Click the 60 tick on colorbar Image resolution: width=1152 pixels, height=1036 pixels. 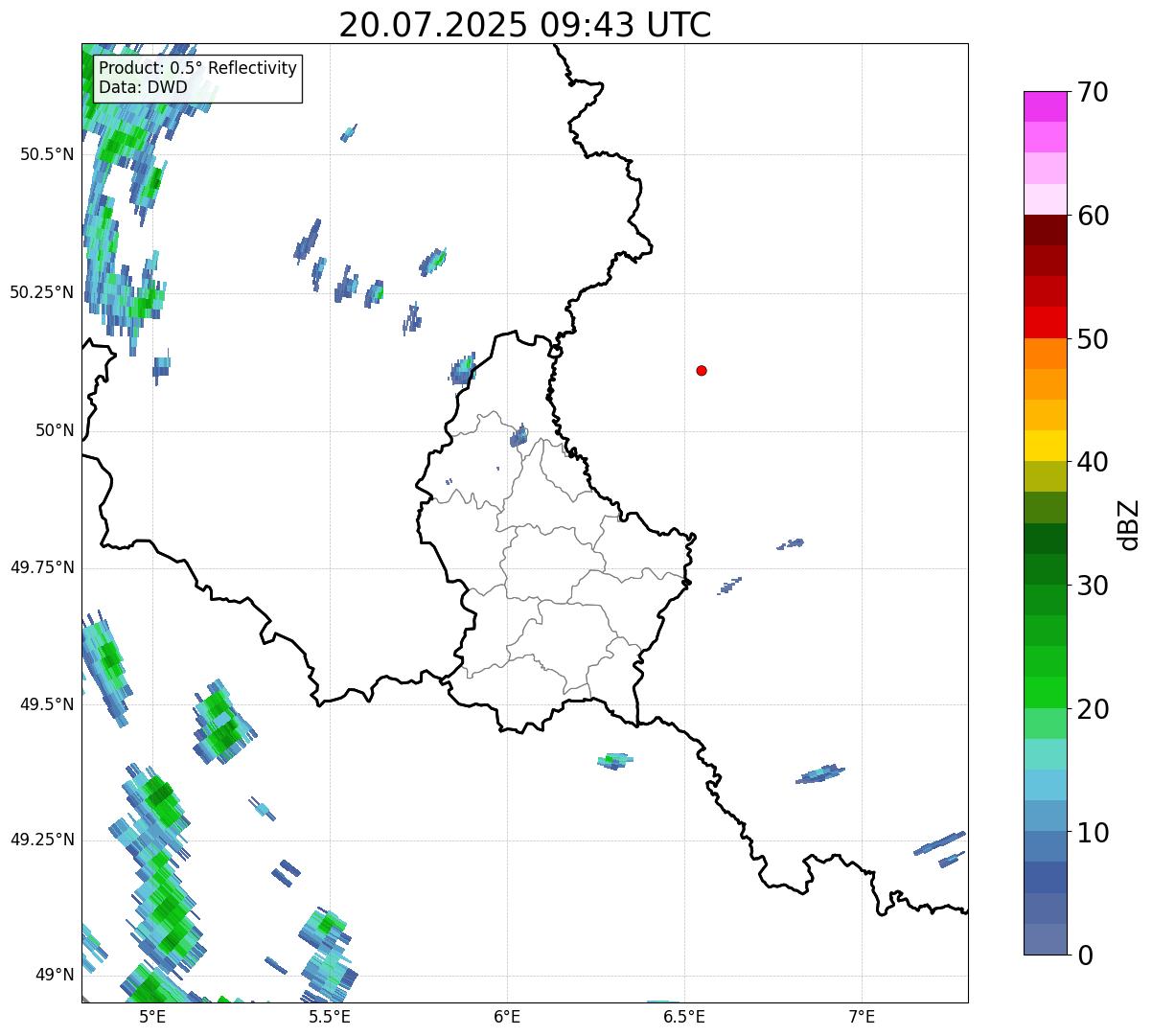coord(1093,216)
